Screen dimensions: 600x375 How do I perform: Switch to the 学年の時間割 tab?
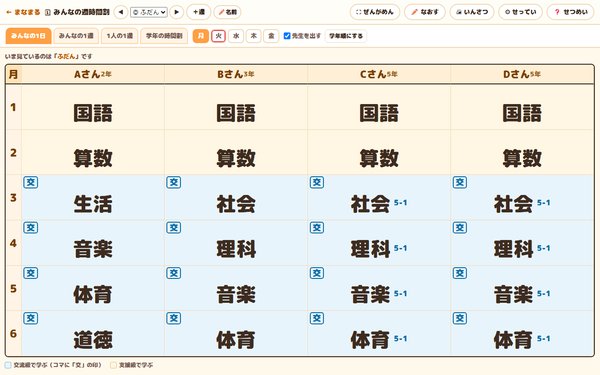(x=164, y=36)
